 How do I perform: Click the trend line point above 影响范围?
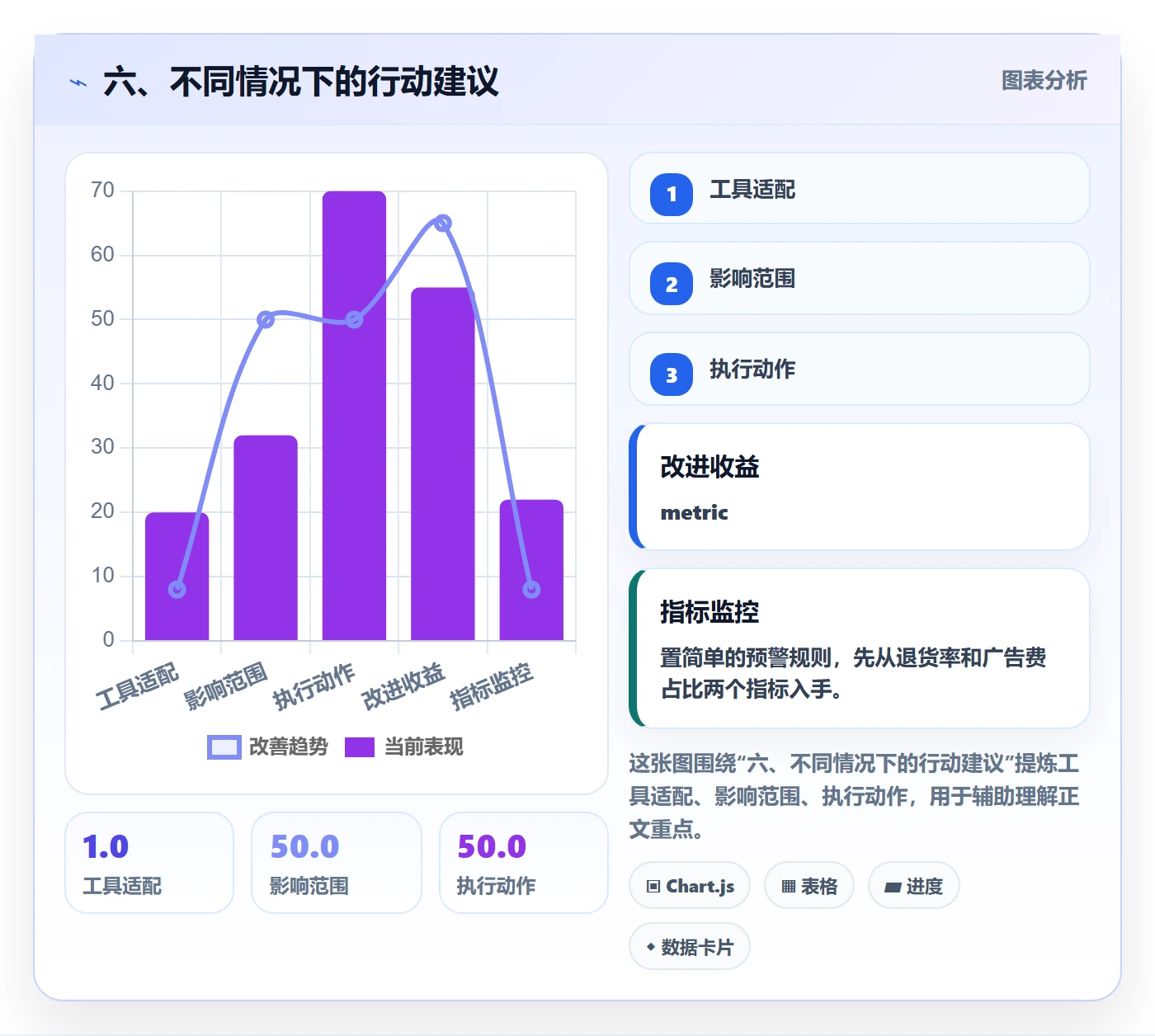click(x=266, y=319)
